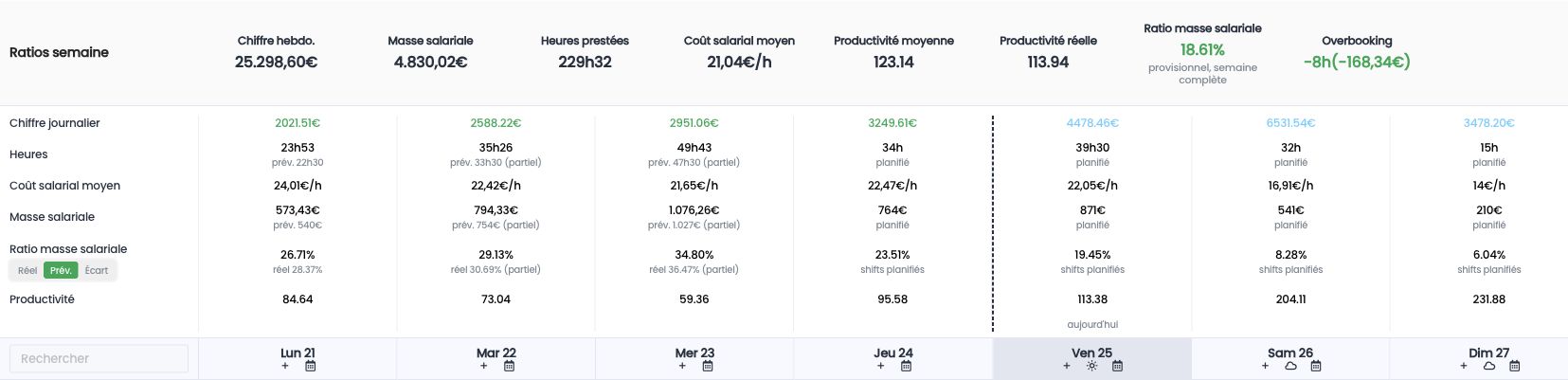Click the plus icon under Lun 21
Image resolution: width=1568 pixels, height=380 pixels.
(x=285, y=366)
